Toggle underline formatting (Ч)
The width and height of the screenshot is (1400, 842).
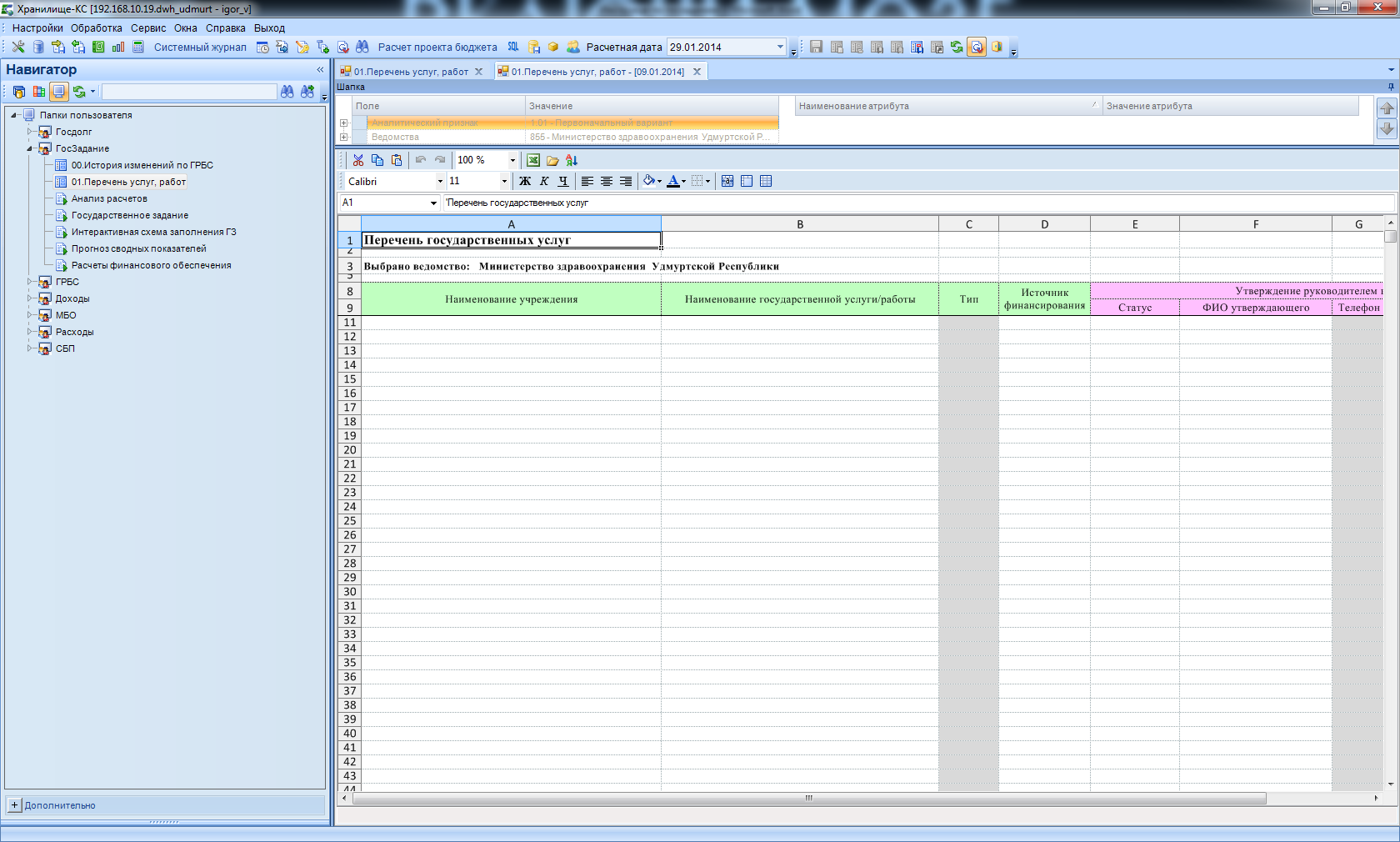pyautogui.click(x=563, y=181)
